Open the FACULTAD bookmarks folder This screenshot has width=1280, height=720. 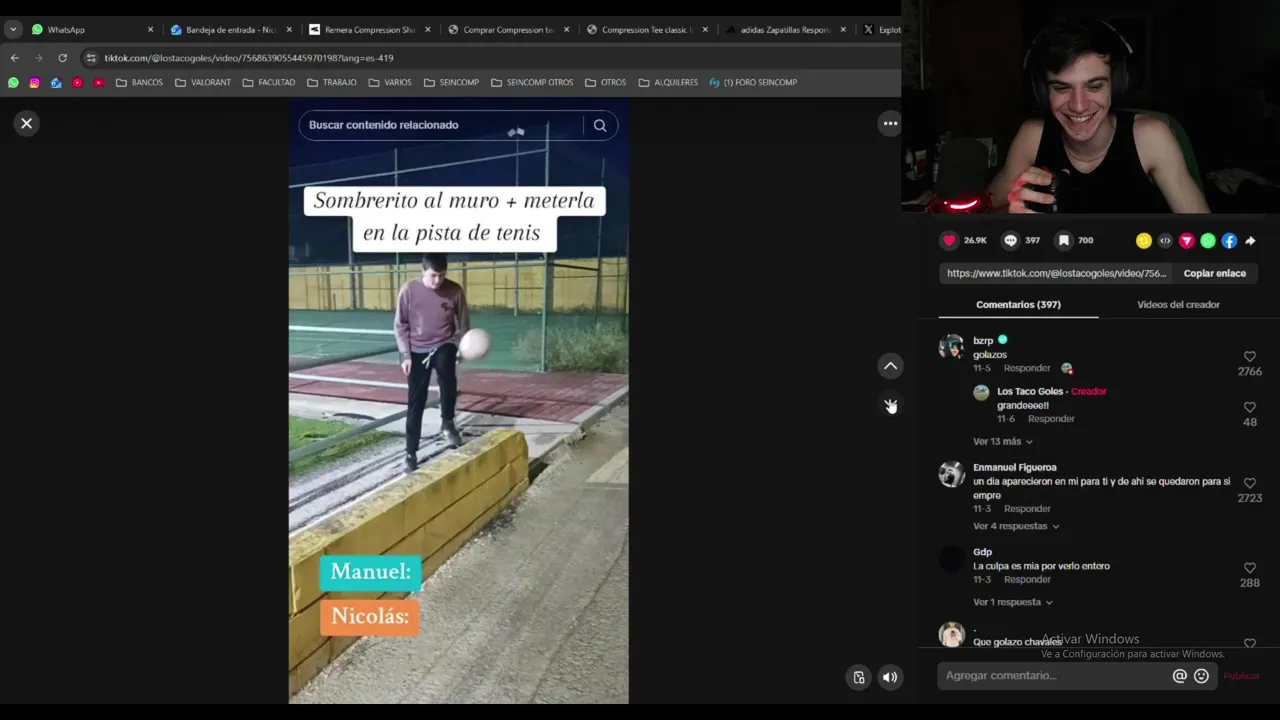click(x=268, y=82)
